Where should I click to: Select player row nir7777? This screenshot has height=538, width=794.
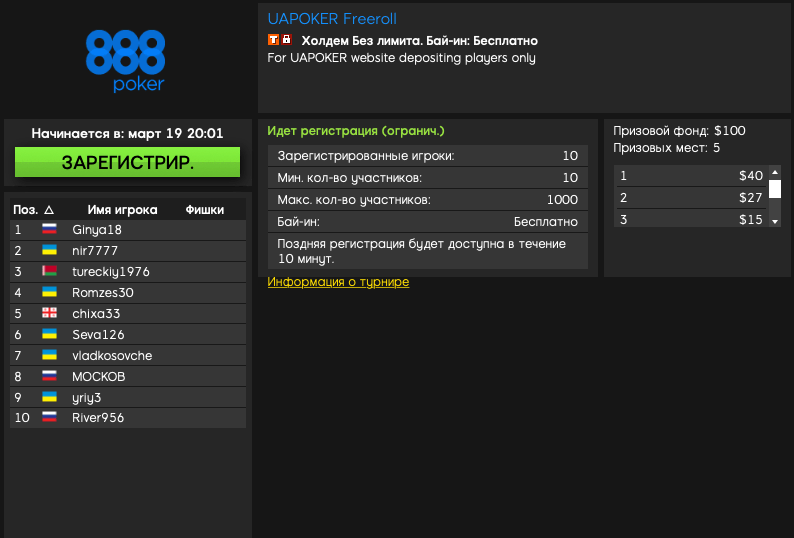point(128,251)
